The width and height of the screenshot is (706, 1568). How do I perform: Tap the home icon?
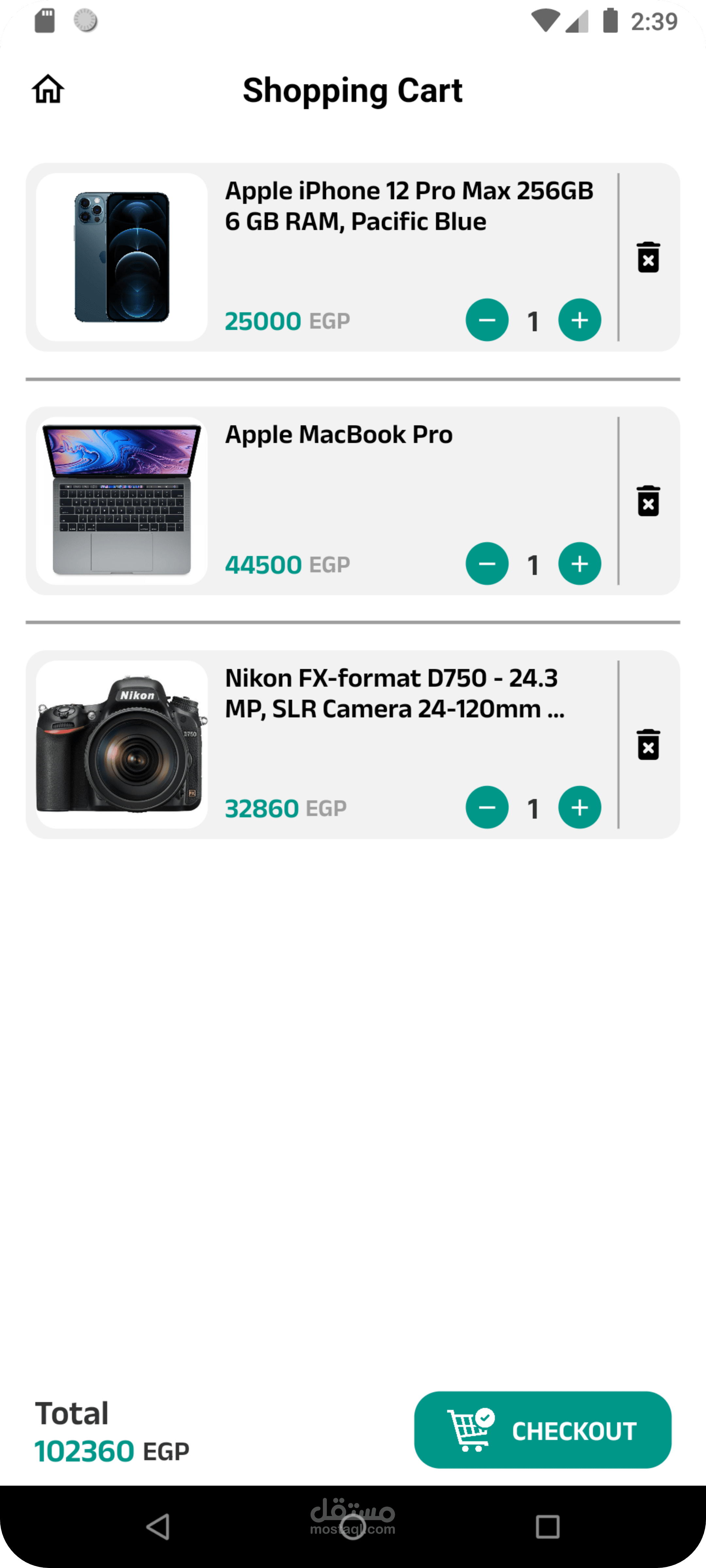[48, 90]
